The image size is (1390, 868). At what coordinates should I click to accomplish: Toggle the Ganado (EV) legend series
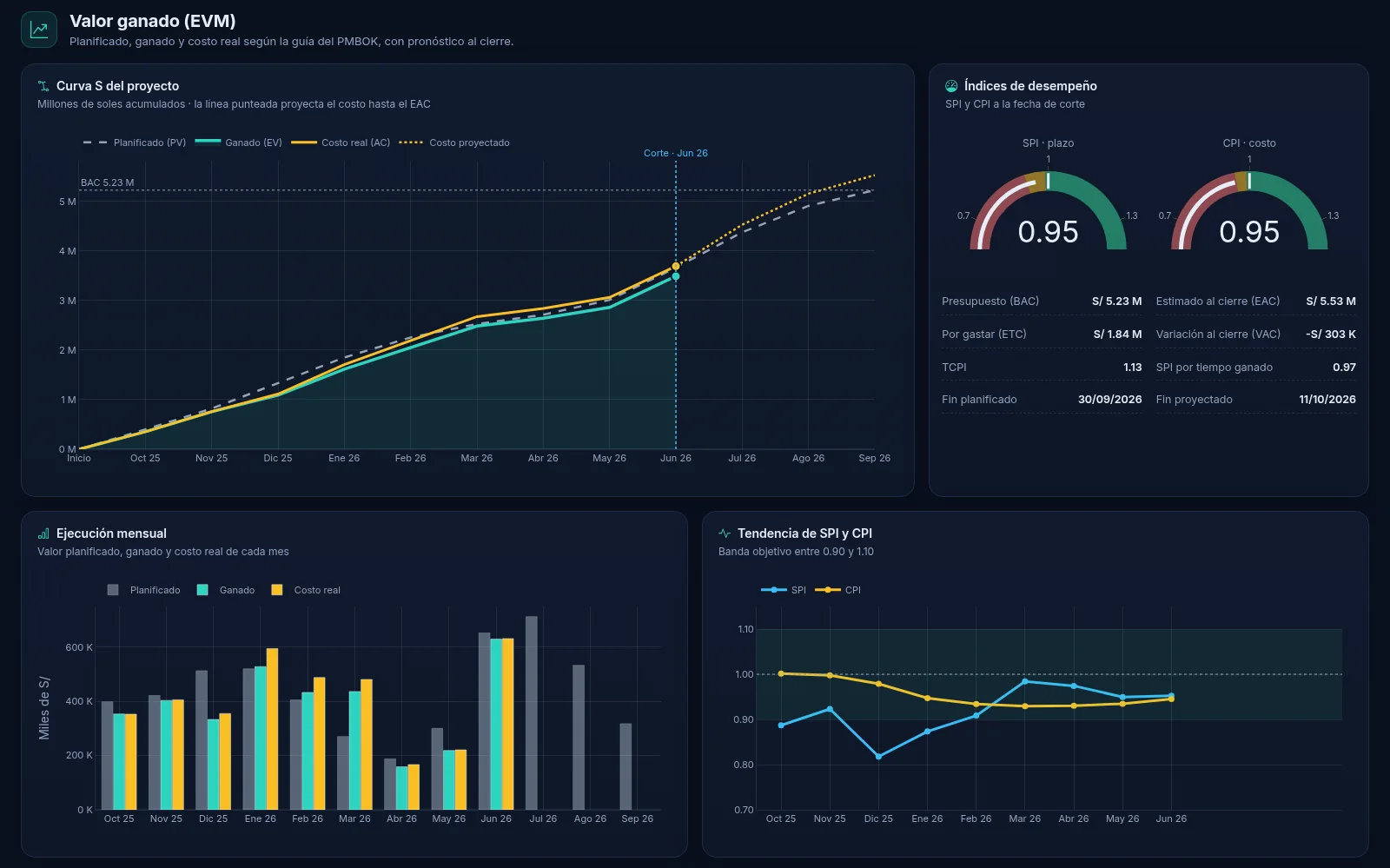click(239, 142)
